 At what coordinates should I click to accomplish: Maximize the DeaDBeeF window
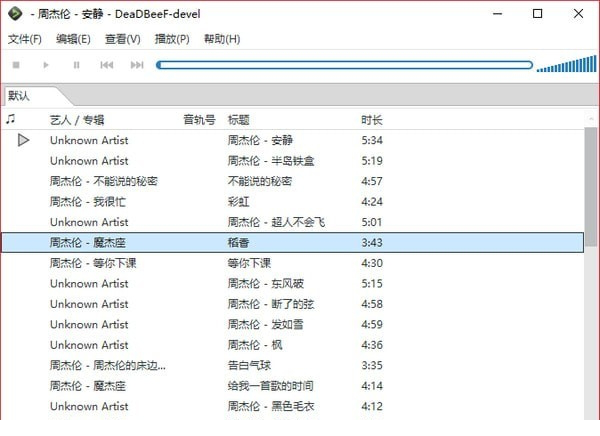tap(537, 14)
